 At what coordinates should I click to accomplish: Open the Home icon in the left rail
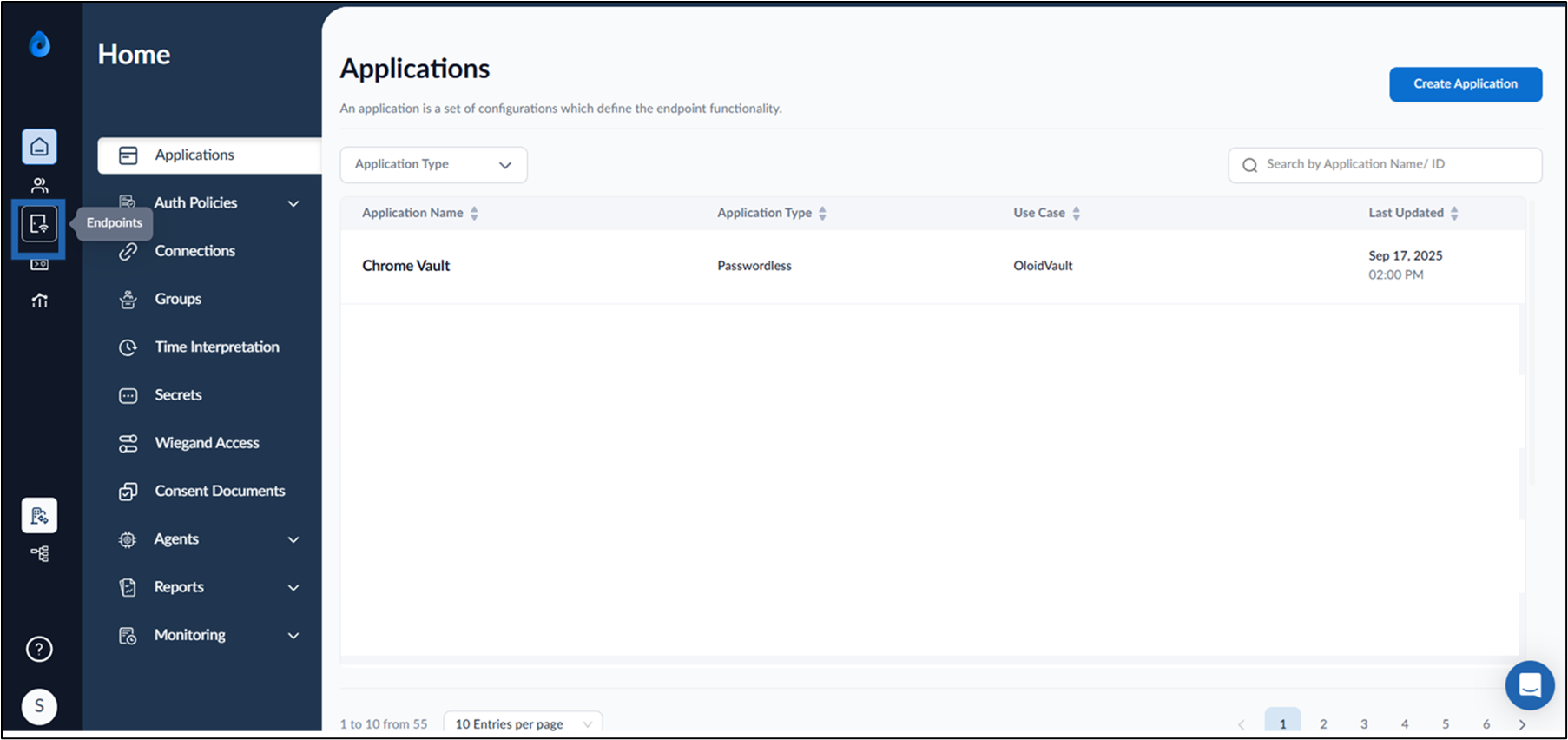[39, 147]
